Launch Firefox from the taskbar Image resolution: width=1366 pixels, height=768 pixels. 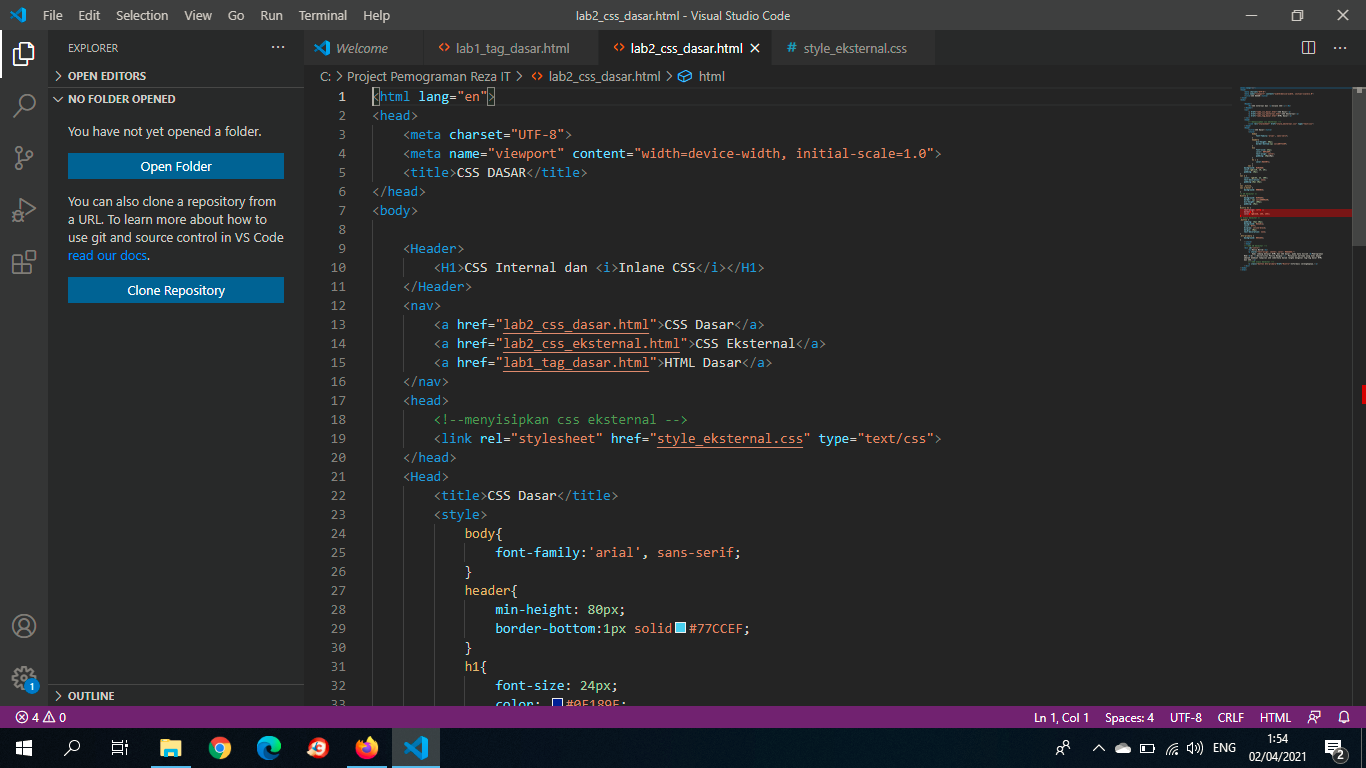367,748
